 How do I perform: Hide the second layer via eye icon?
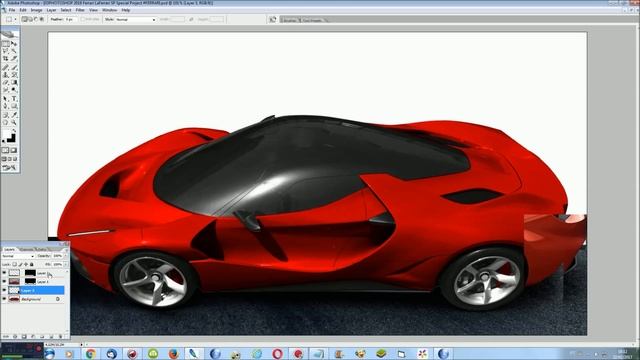(x=4, y=281)
